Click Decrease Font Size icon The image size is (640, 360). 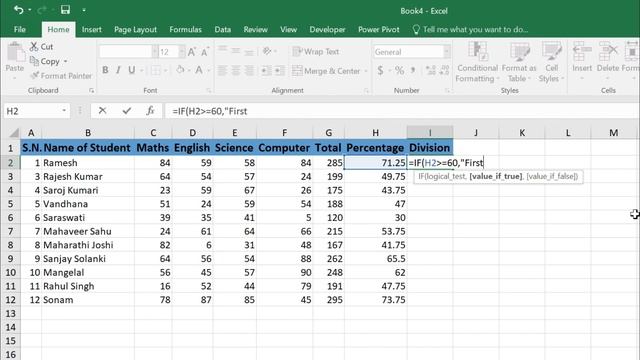click(x=204, y=52)
